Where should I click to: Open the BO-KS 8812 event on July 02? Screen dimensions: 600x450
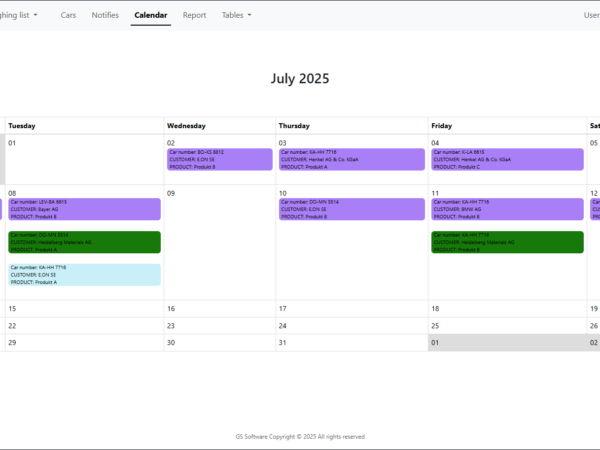(x=220, y=160)
